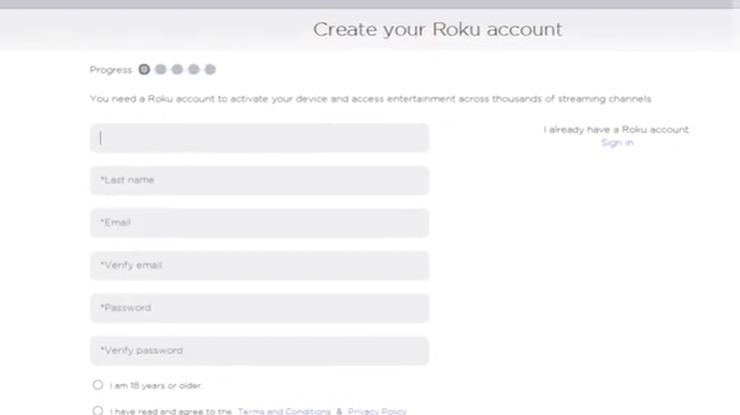Click the 'Create your Roku account' heading

coord(437,29)
